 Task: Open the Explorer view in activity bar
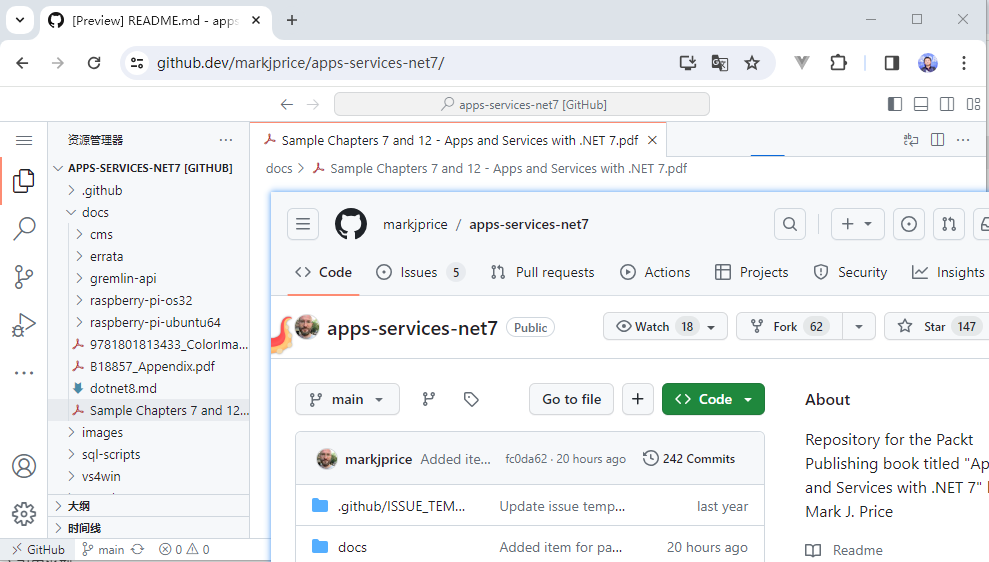[24, 181]
